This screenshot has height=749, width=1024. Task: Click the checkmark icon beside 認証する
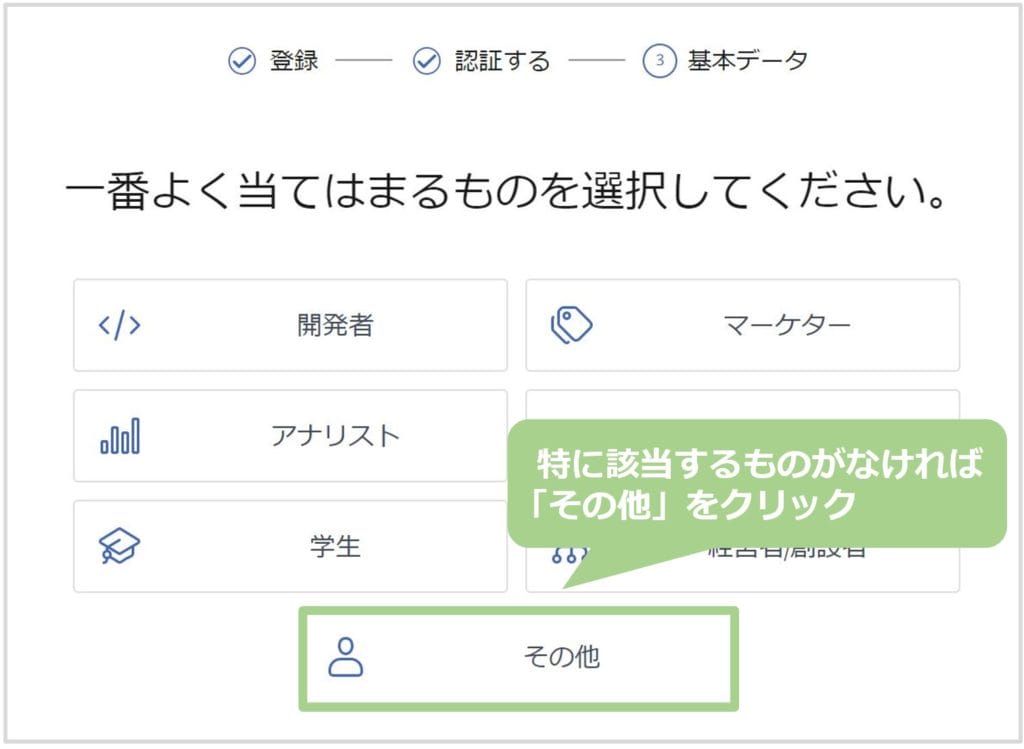coord(426,61)
